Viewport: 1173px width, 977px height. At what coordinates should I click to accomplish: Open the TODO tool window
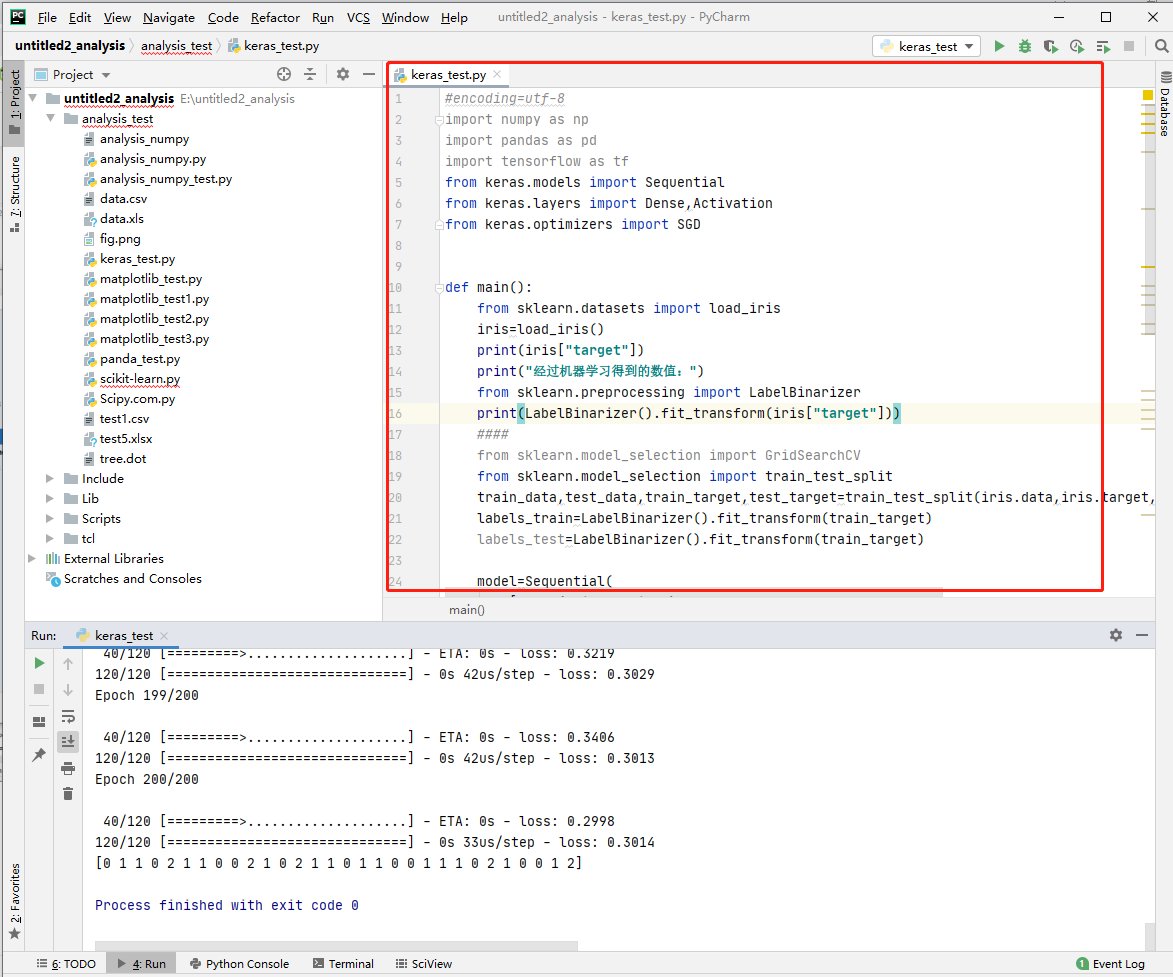click(x=67, y=964)
